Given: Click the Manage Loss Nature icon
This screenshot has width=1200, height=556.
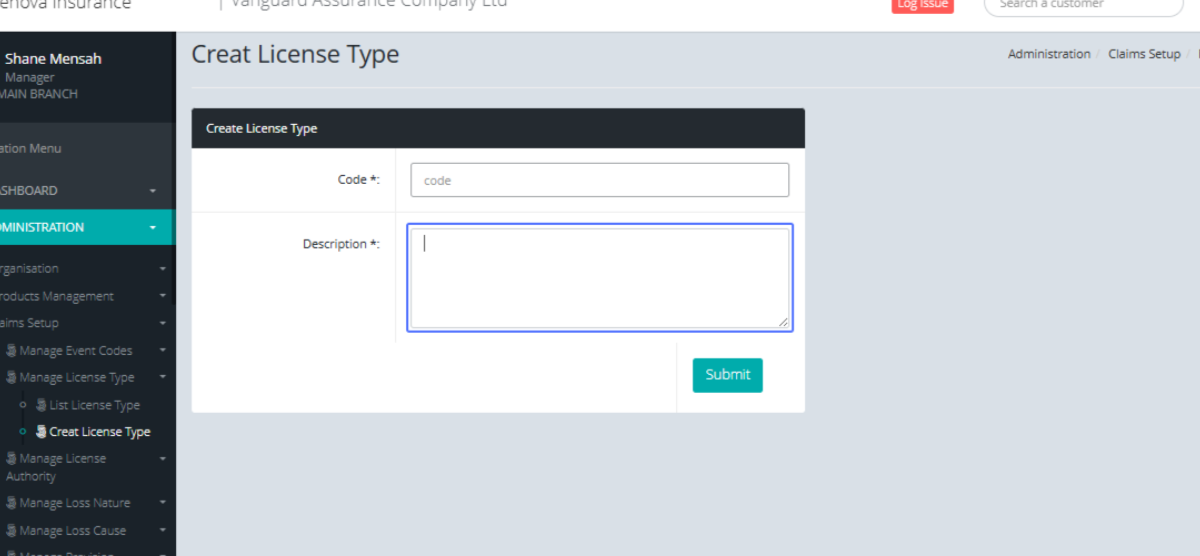Looking at the screenshot, I should point(11,503).
